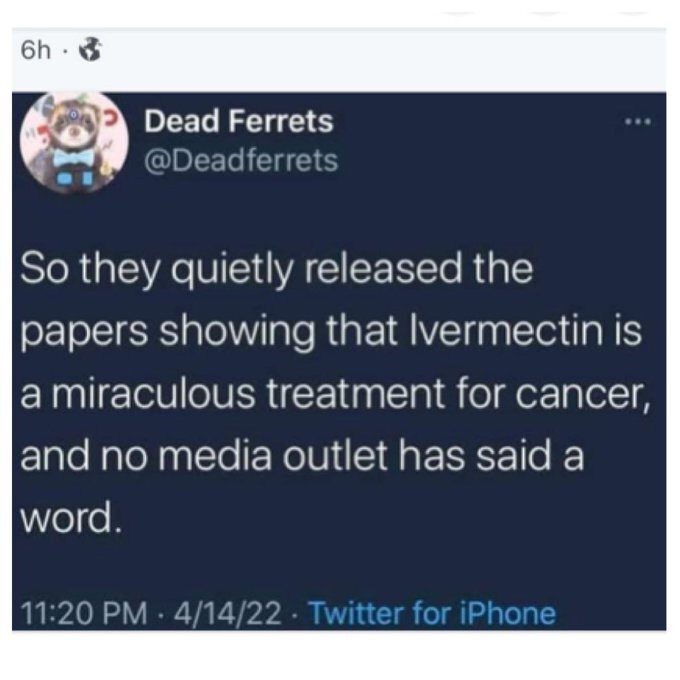Open the Dead Ferrets display name
The image size is (680, 680).
(238, 124)
